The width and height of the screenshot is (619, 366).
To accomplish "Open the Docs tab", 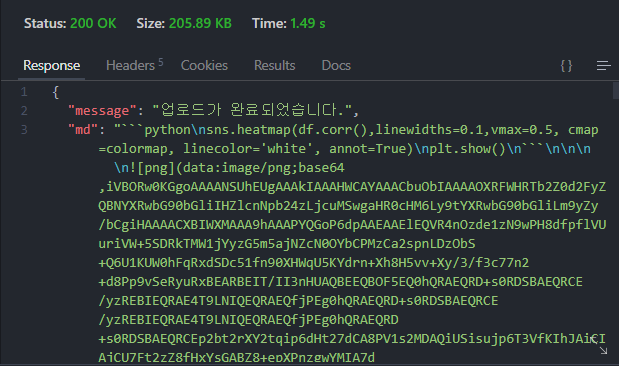I will coord(336,66).
